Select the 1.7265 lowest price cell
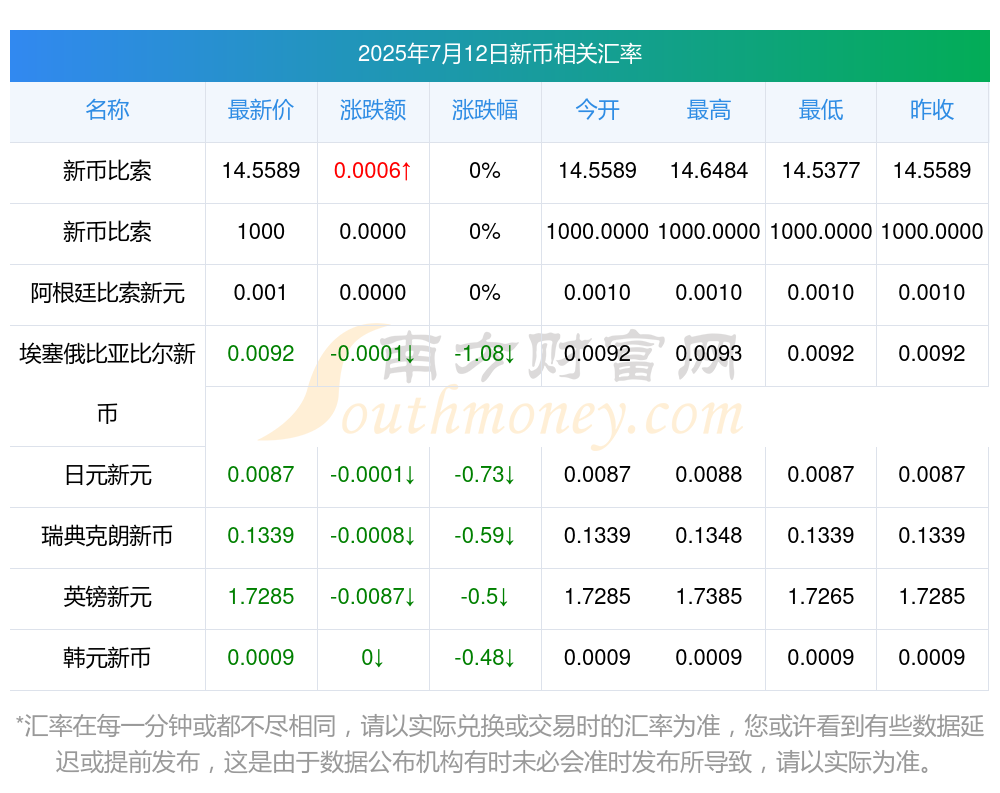The image size is (1000, 793). pyautogui.click(x=821, y=597)
